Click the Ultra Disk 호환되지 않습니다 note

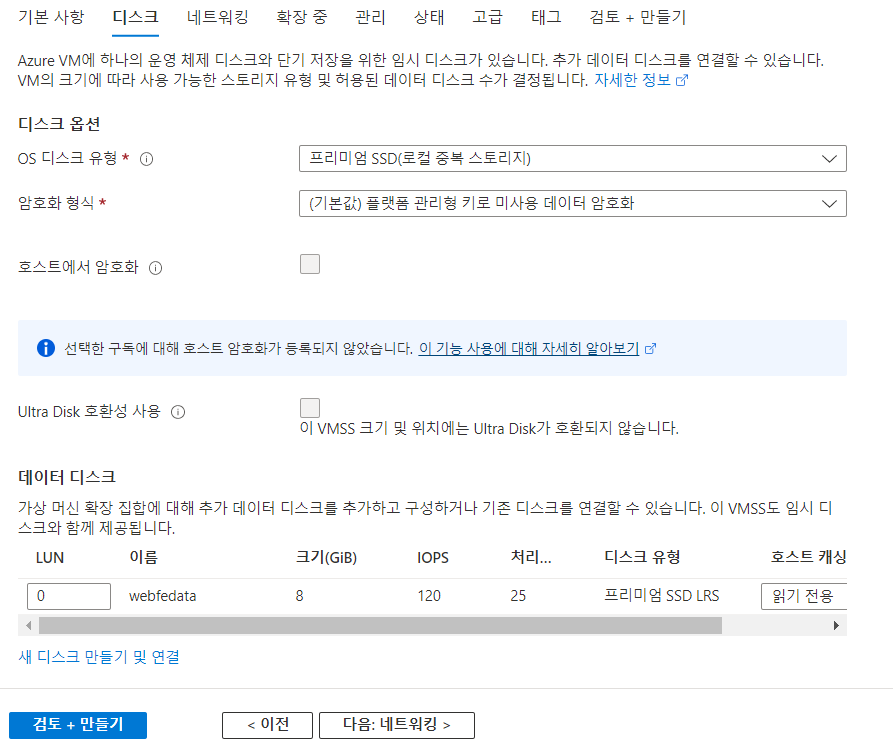tap(489, 428)
